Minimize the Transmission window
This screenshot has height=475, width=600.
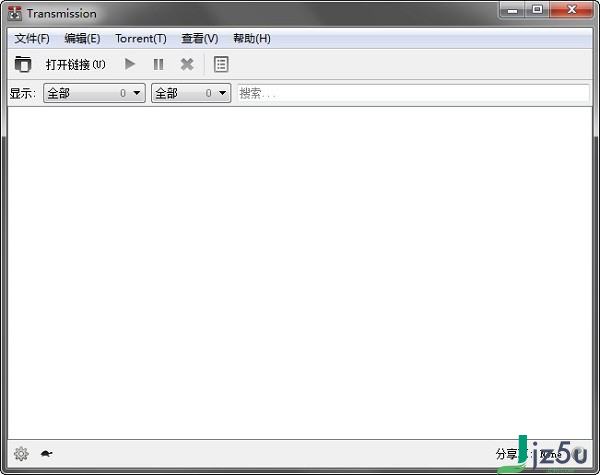tap(512, 10)
